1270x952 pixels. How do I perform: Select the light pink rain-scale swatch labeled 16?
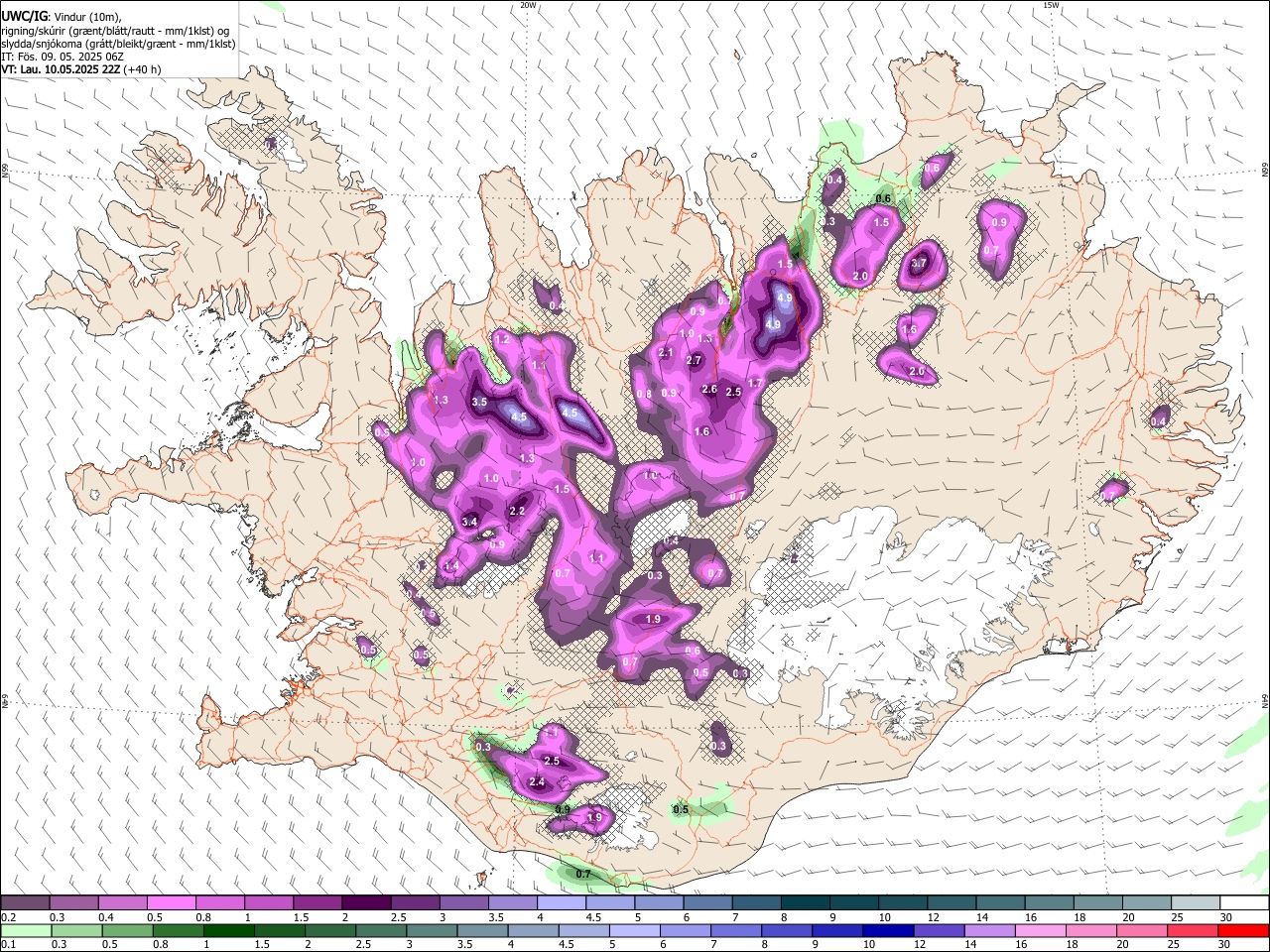[1040, 931]
